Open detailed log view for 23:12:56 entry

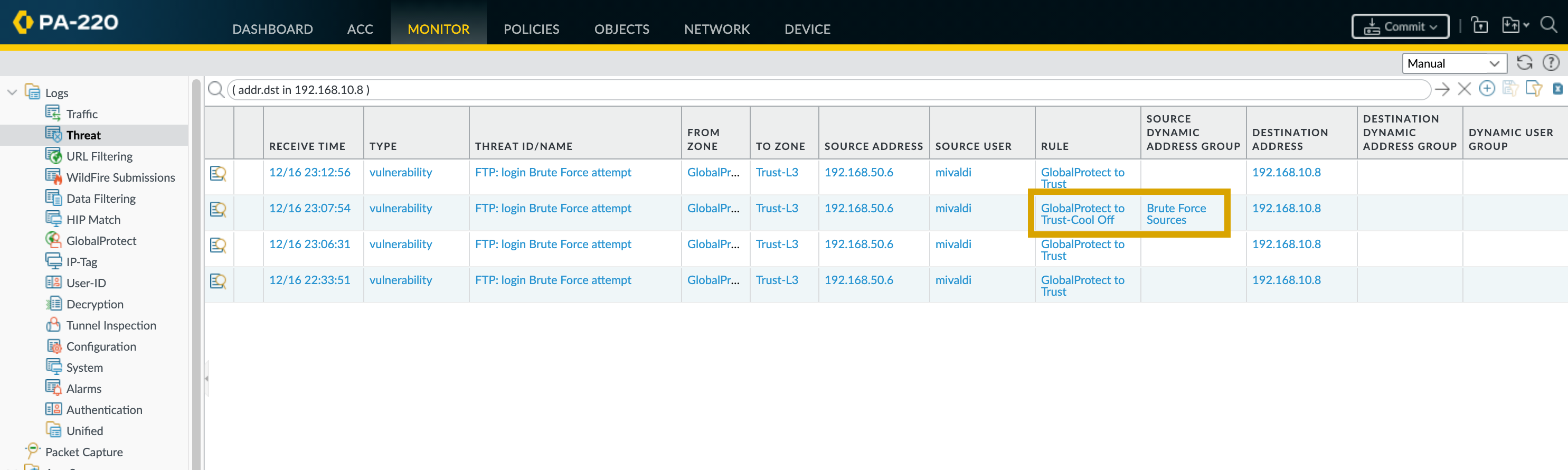click(x=218, y=174)
